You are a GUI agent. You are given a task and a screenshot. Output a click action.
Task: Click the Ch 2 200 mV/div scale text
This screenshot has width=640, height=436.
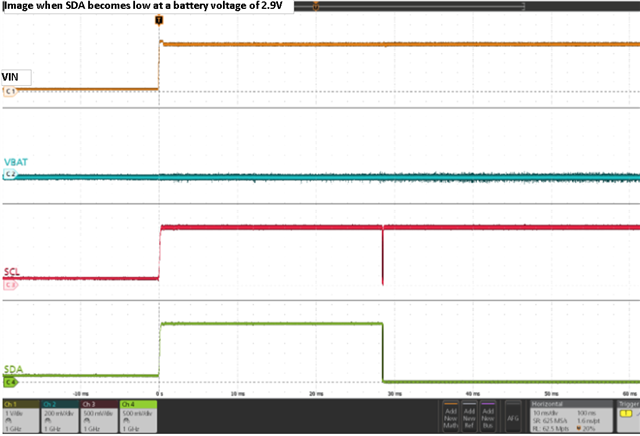click(60, 413)
